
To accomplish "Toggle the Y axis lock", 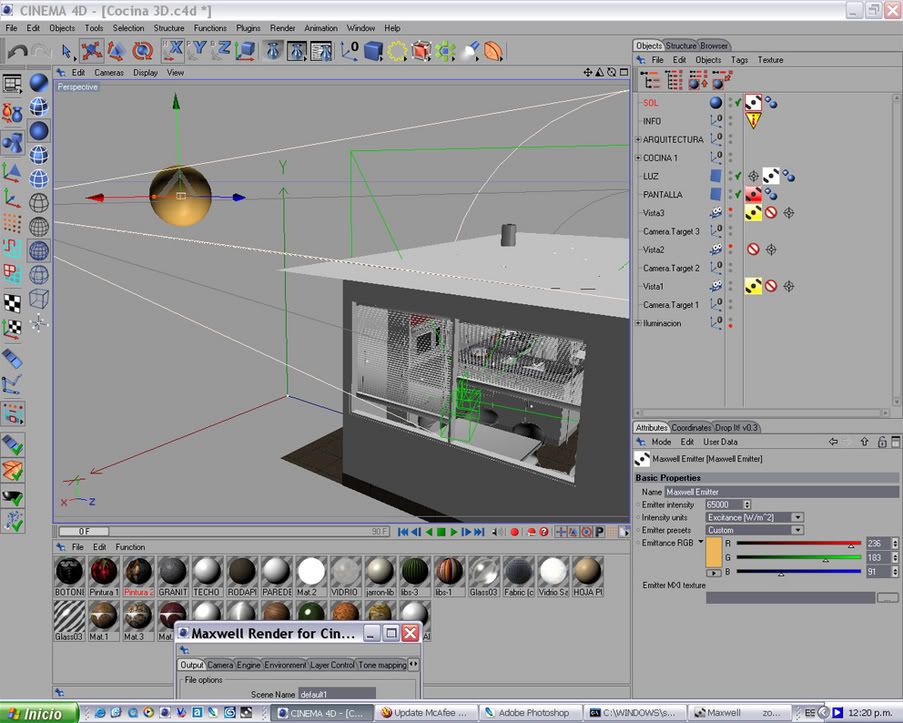I will 197,51.
